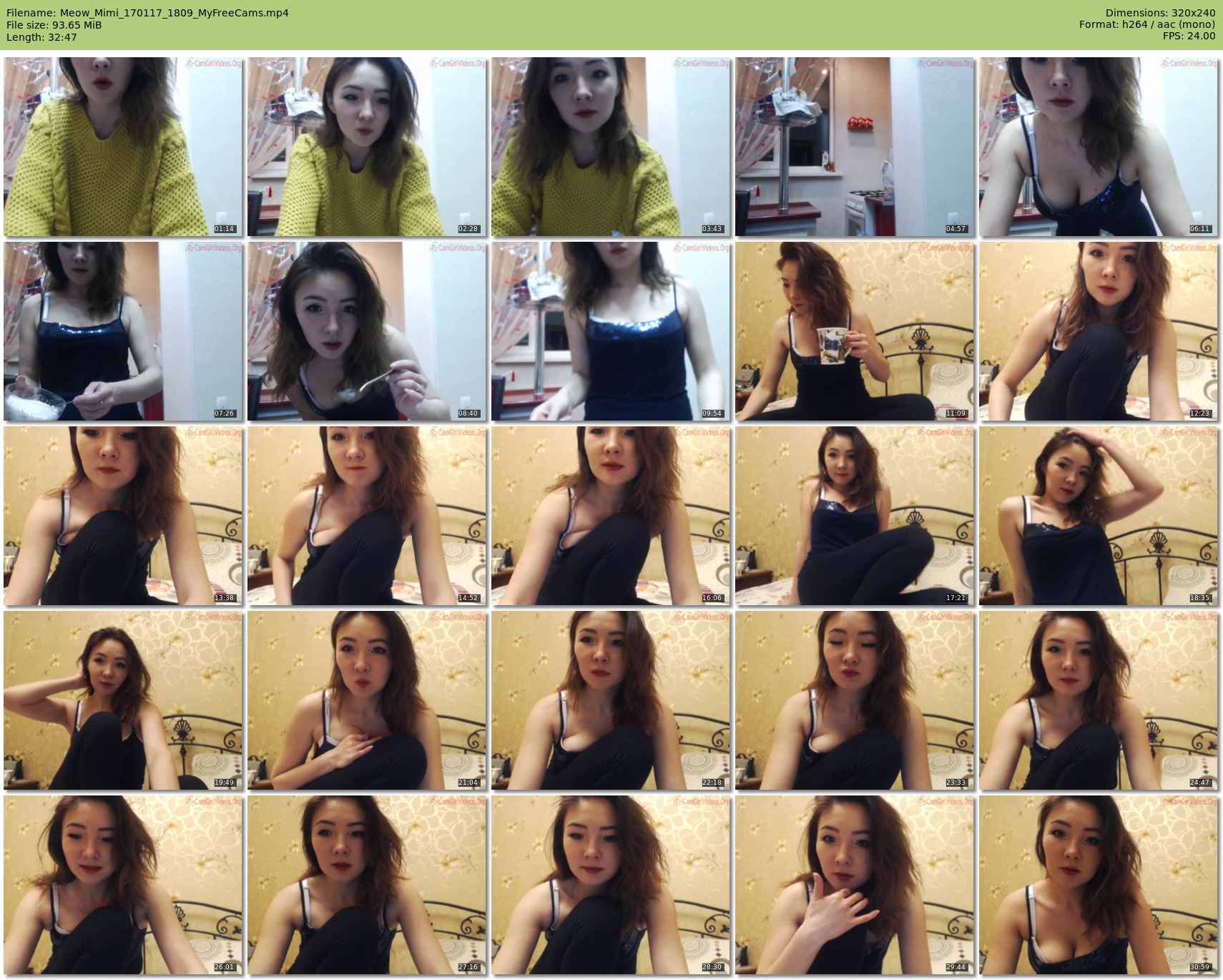Select the frame marked 02:28
The height and width of the screenshot is (980, 1223).
[x=367, y=147]
